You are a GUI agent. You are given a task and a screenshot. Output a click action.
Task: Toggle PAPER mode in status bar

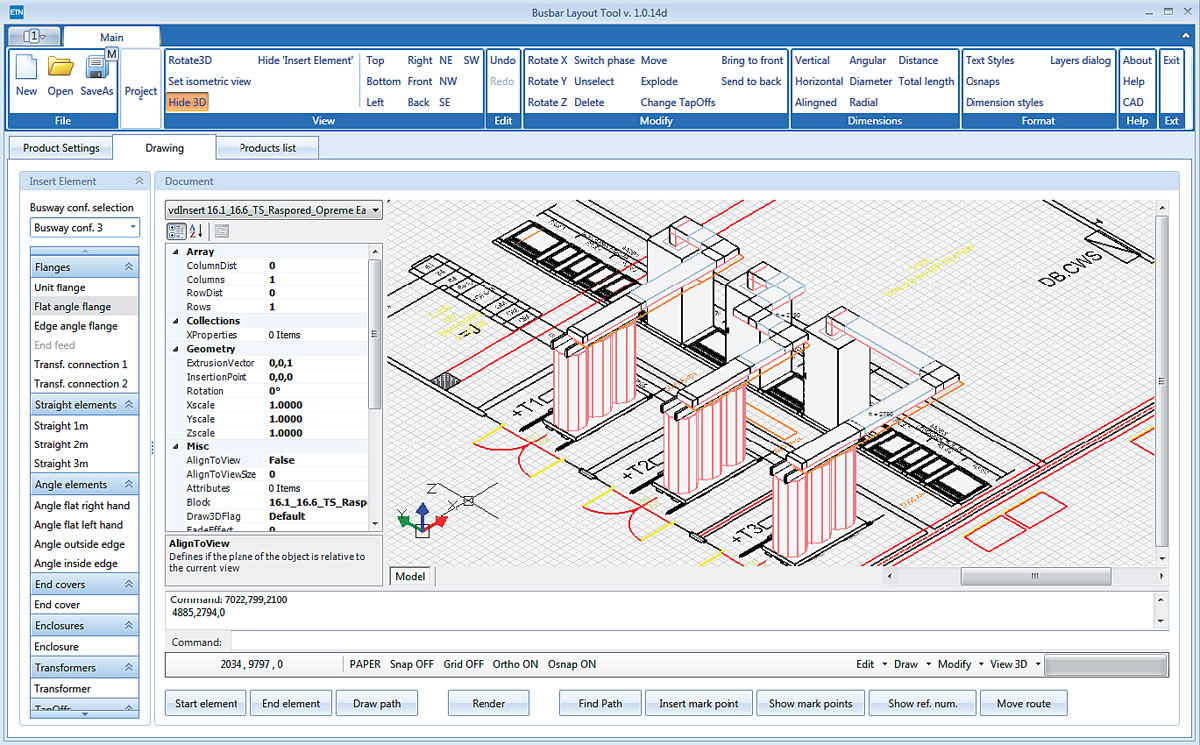coord(365,664)
